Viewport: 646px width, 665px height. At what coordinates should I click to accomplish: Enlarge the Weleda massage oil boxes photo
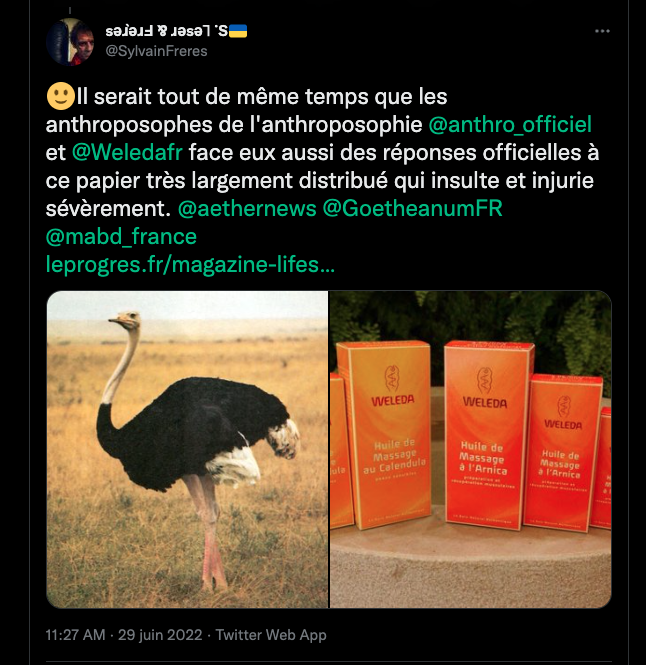(471, 449)
